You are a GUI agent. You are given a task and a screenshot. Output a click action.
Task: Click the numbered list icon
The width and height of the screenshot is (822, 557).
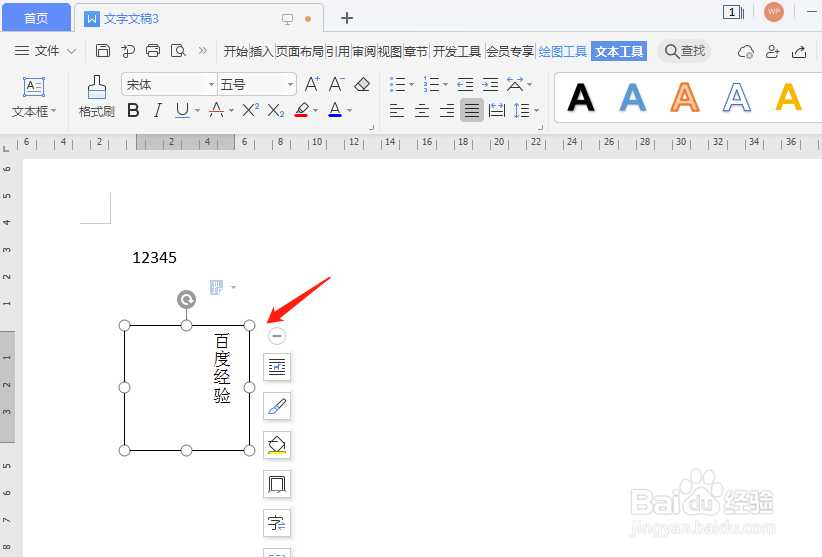[431, 84]
